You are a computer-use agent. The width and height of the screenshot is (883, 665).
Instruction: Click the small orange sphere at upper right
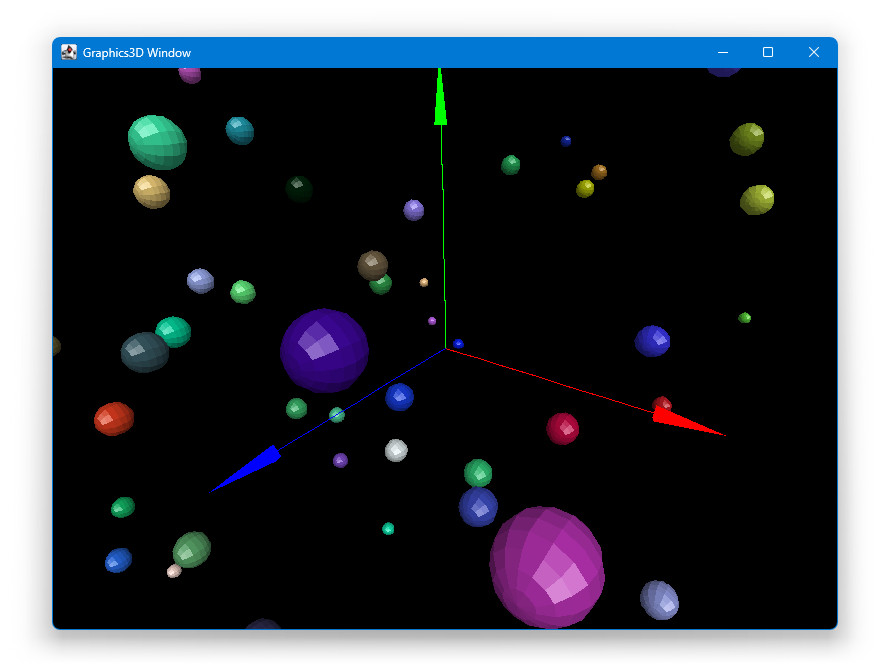coord(599,172)
